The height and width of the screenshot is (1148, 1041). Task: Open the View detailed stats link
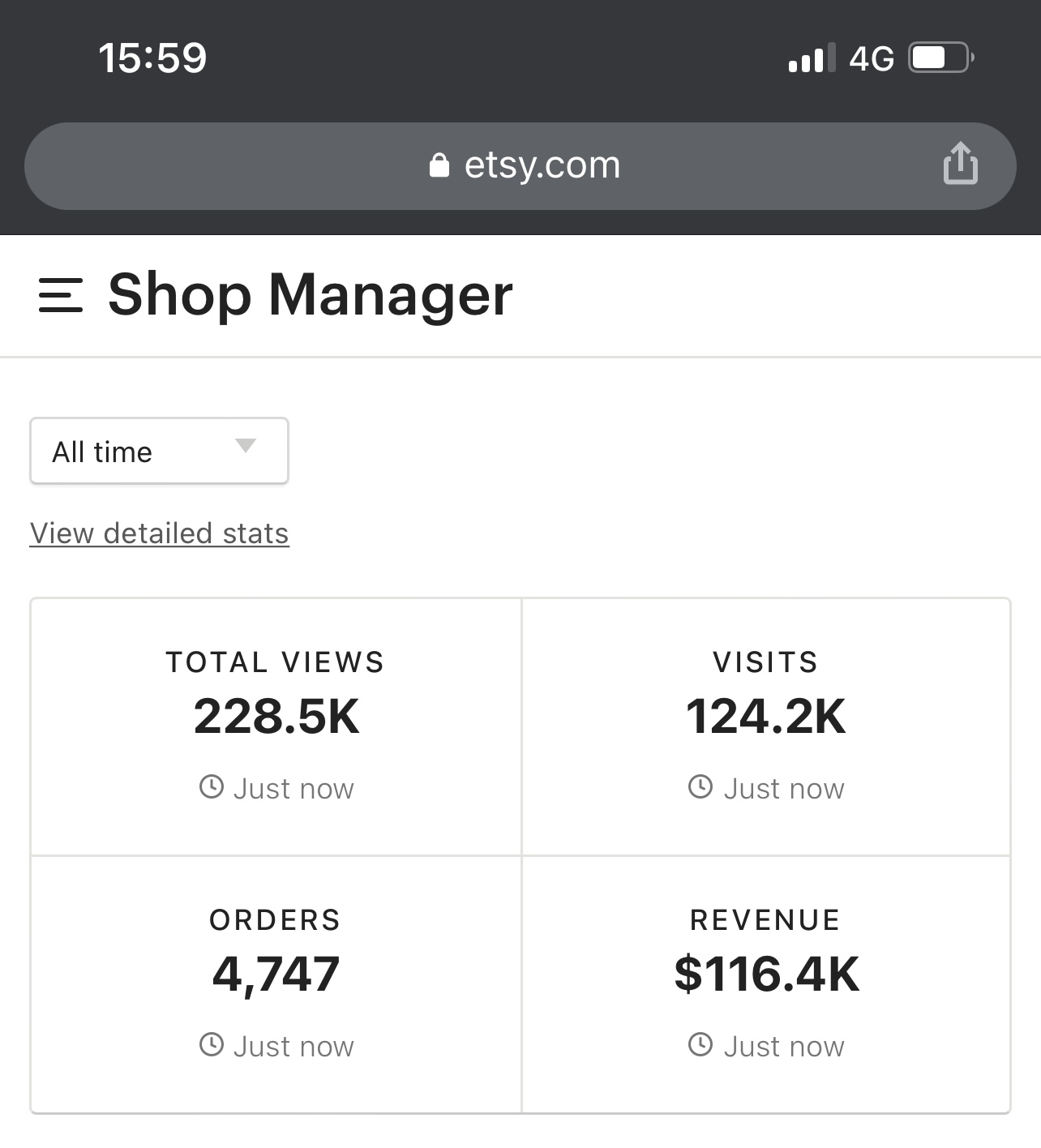point(160,533)
